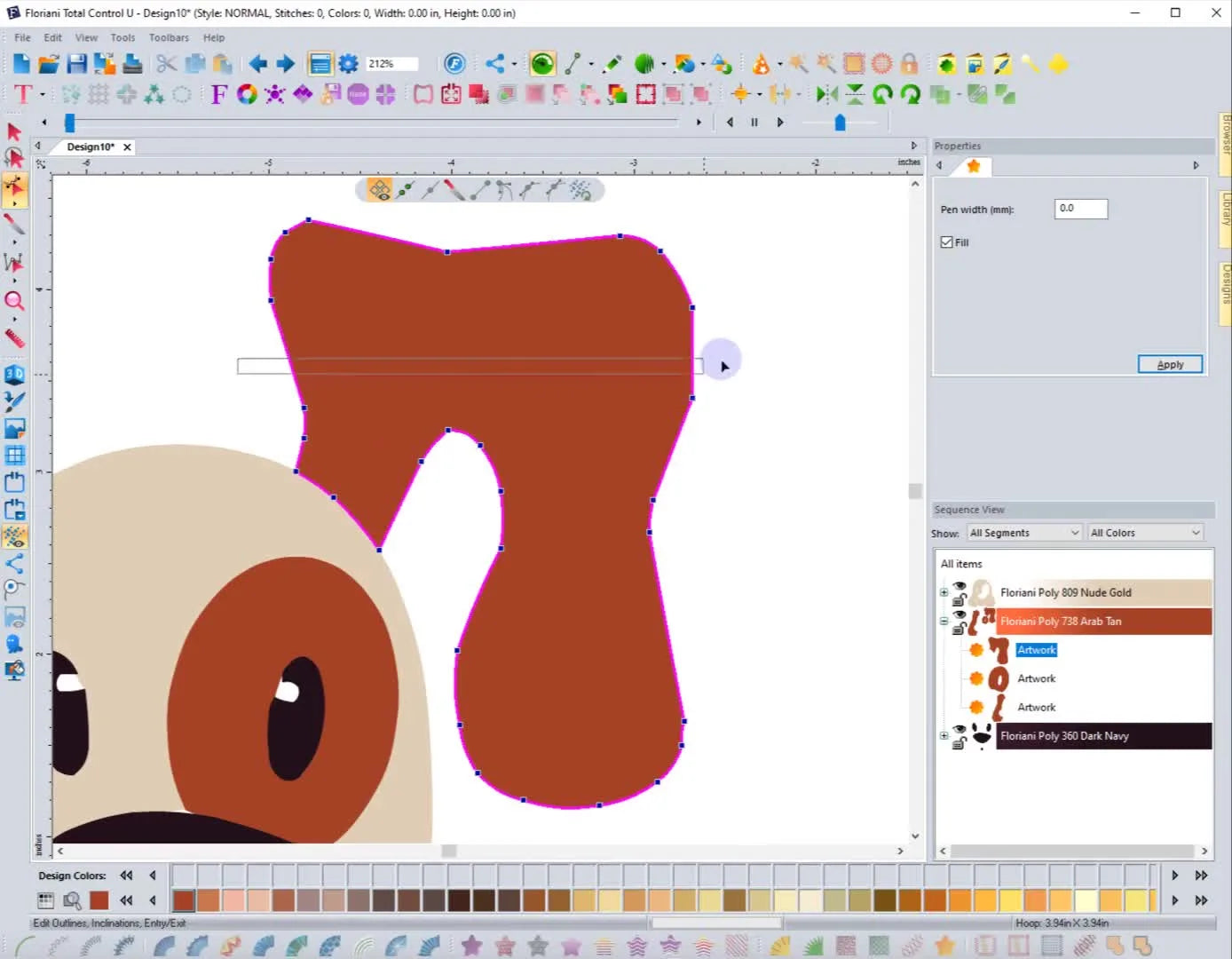Screen dimensions: 1232x959
Task: Rotate left with green circular arrow
Action: [882, 94]
